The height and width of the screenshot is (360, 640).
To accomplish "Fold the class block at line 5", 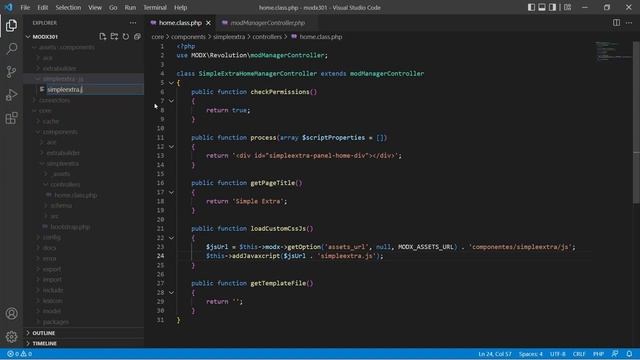I will pyautogui.click(x=171, y=83).
